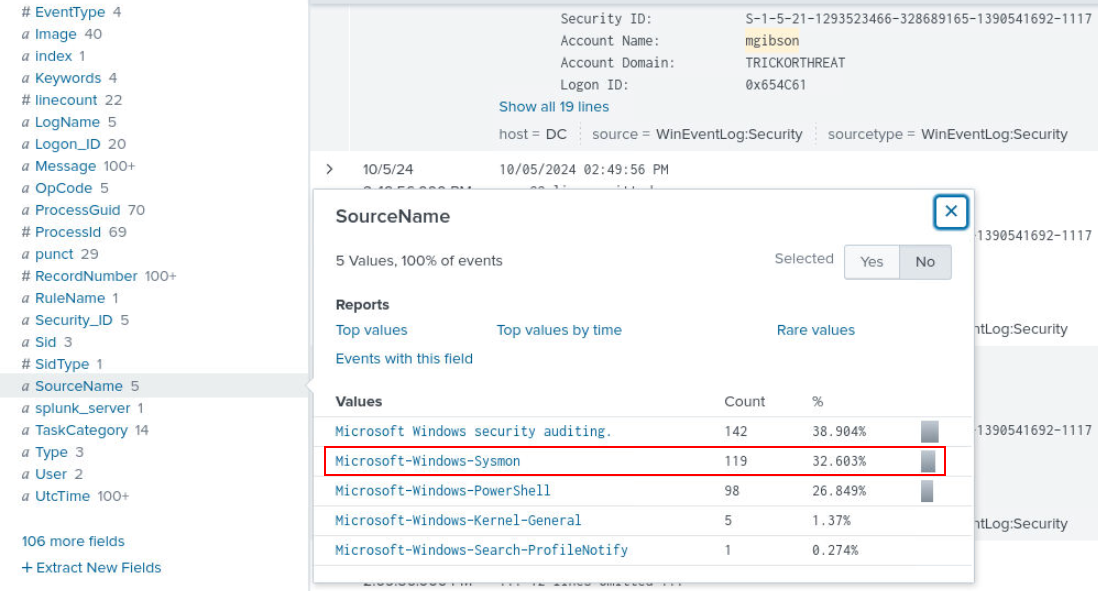
Task: Filter by Microsoft-Windows-Sysmon value
Action: point(428,461)
